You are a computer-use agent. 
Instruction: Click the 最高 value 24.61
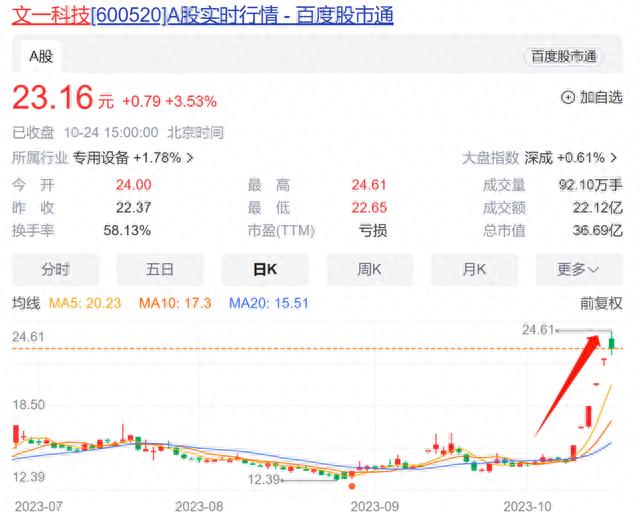point(369,185)
